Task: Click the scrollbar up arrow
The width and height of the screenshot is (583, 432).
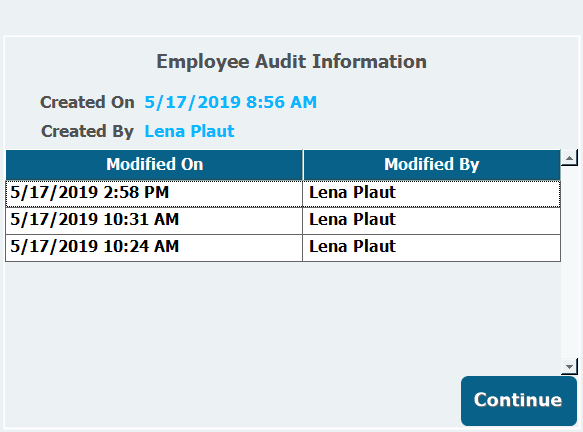Action: click(569, 158)
